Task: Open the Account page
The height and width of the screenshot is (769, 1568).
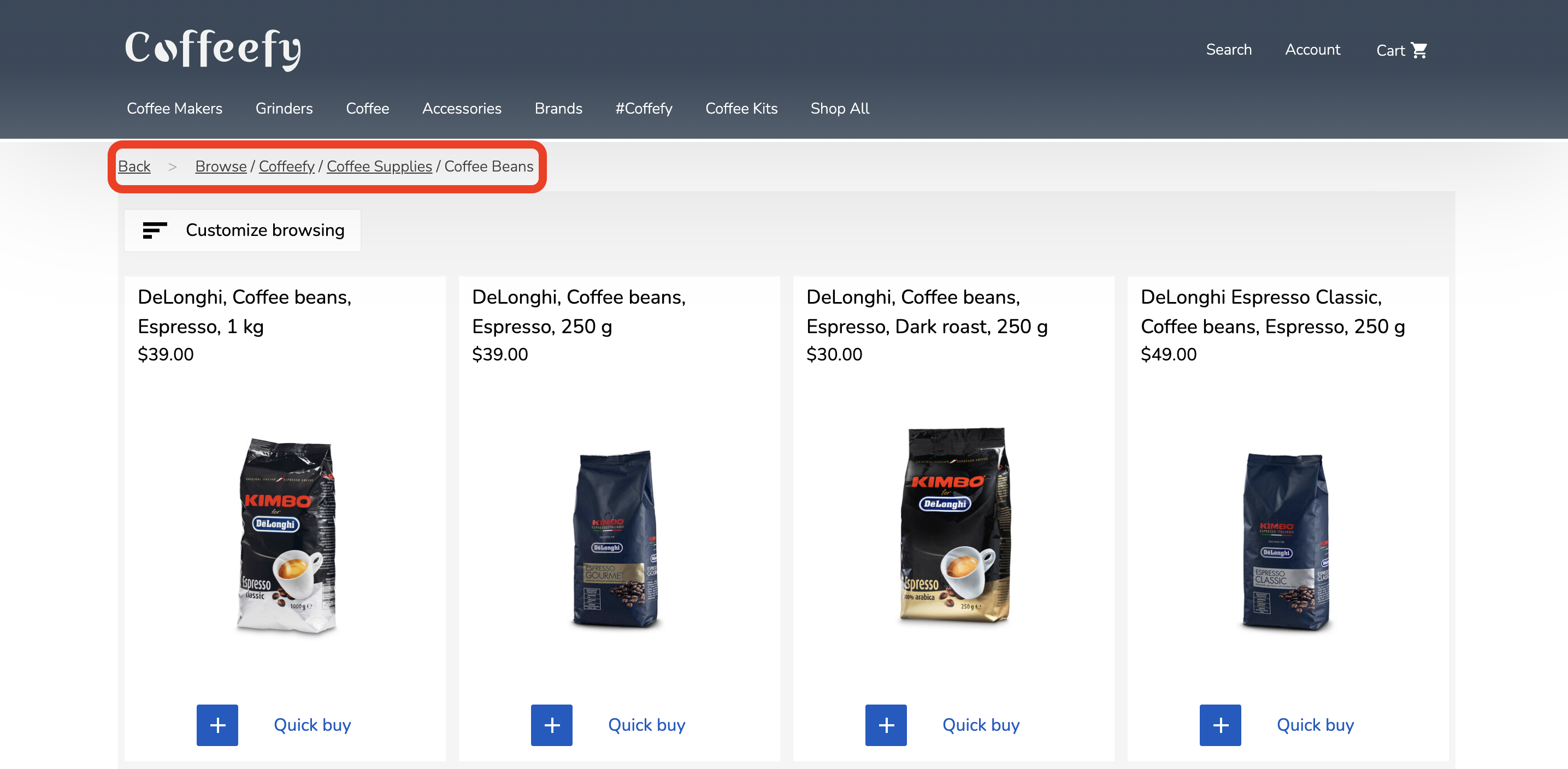Action: [x=1312, y=50]
